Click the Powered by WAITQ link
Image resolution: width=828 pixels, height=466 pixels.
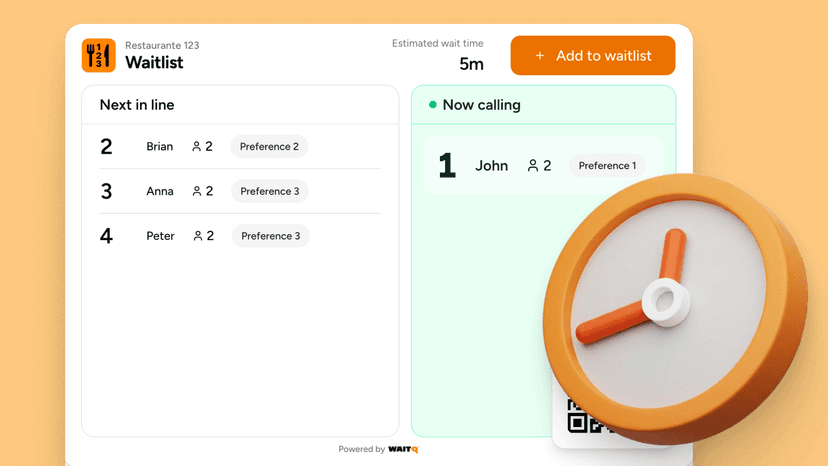[x=378, y=450]
